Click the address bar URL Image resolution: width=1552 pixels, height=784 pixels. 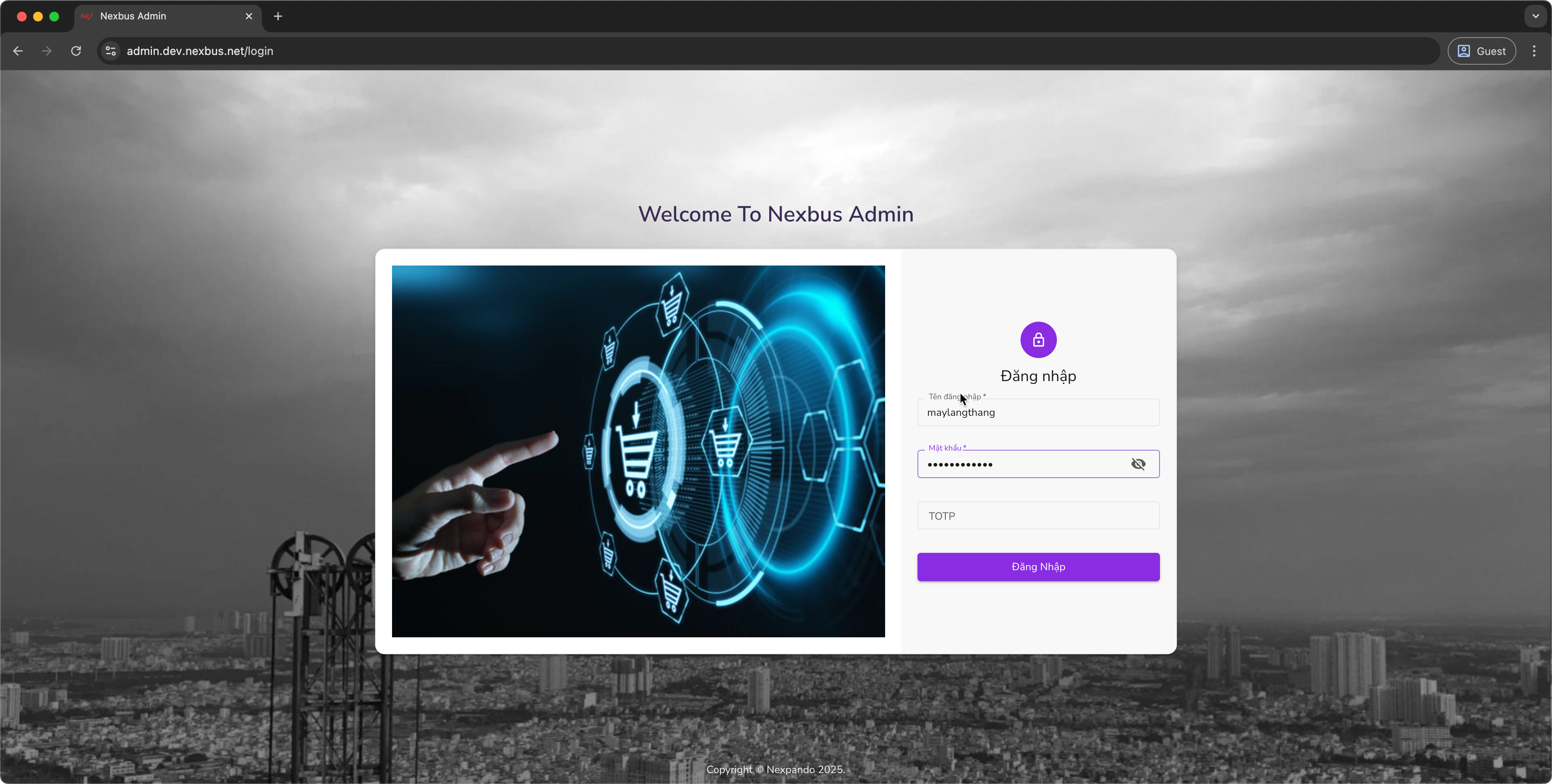coord(200,51)
